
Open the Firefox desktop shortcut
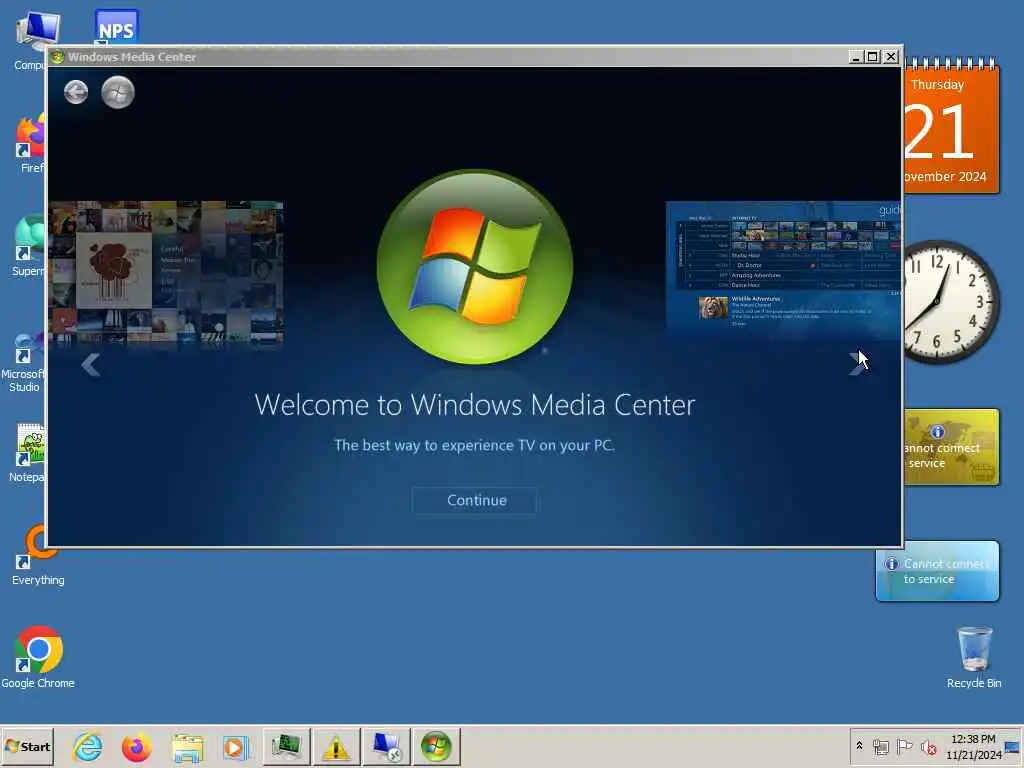point(30,142)
